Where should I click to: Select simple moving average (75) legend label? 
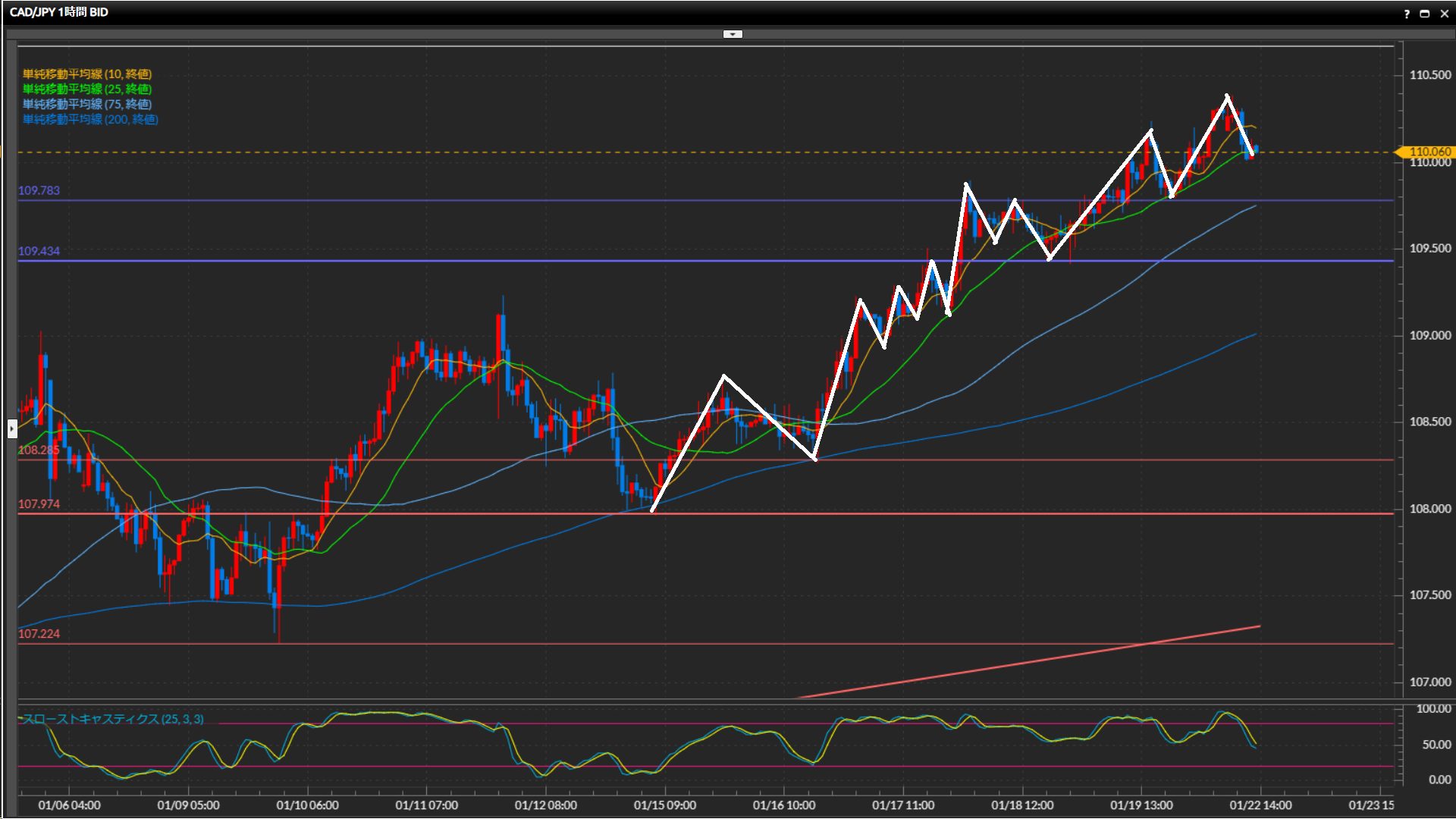(87, 104)
